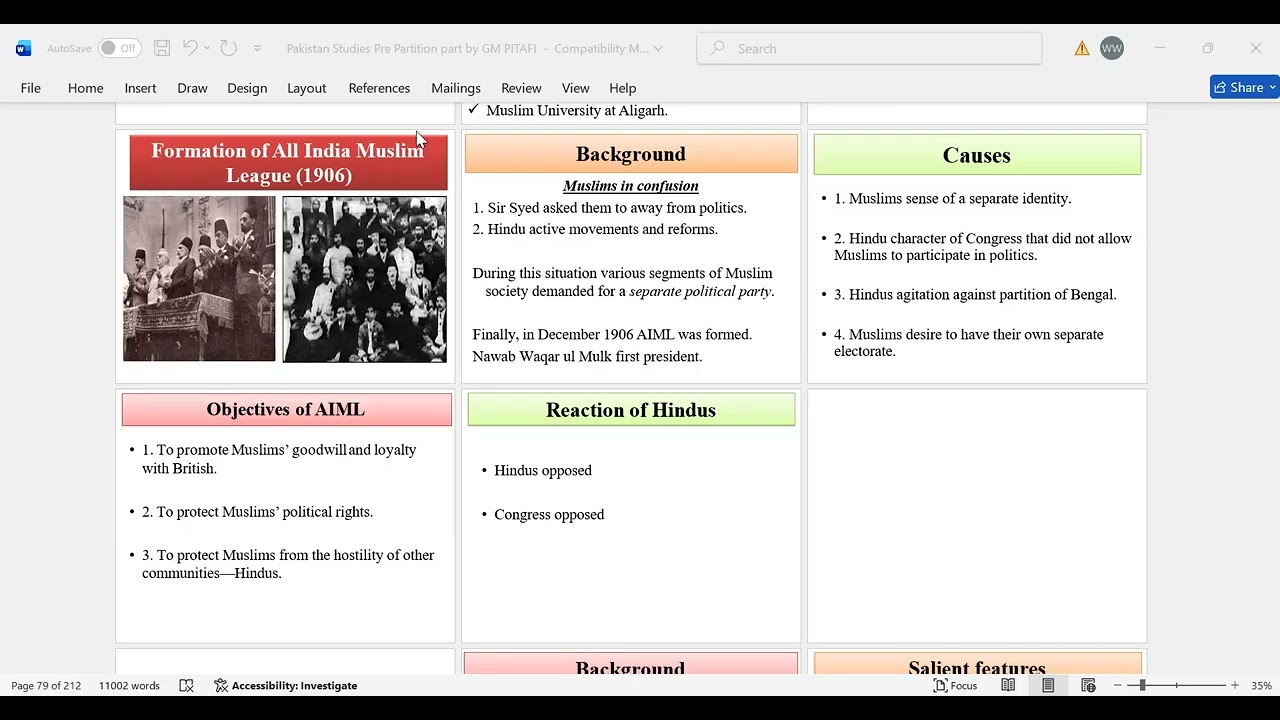
Task: Expand the Undo history dropdown arrow
Action: (x=207, y=48)
